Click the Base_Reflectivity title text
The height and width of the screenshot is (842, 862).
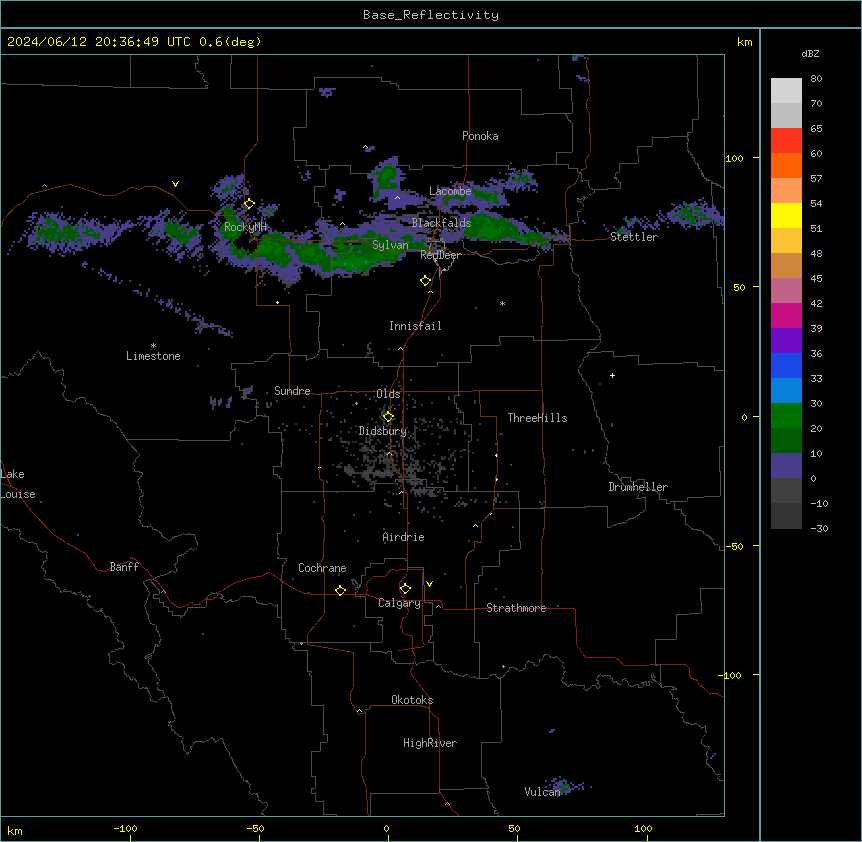[x=431, y=15]
